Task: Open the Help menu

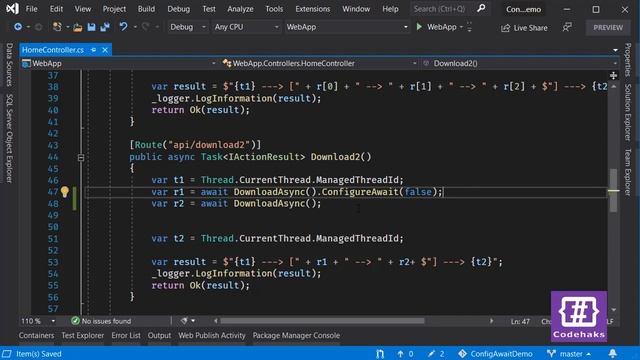Action: 390,9
